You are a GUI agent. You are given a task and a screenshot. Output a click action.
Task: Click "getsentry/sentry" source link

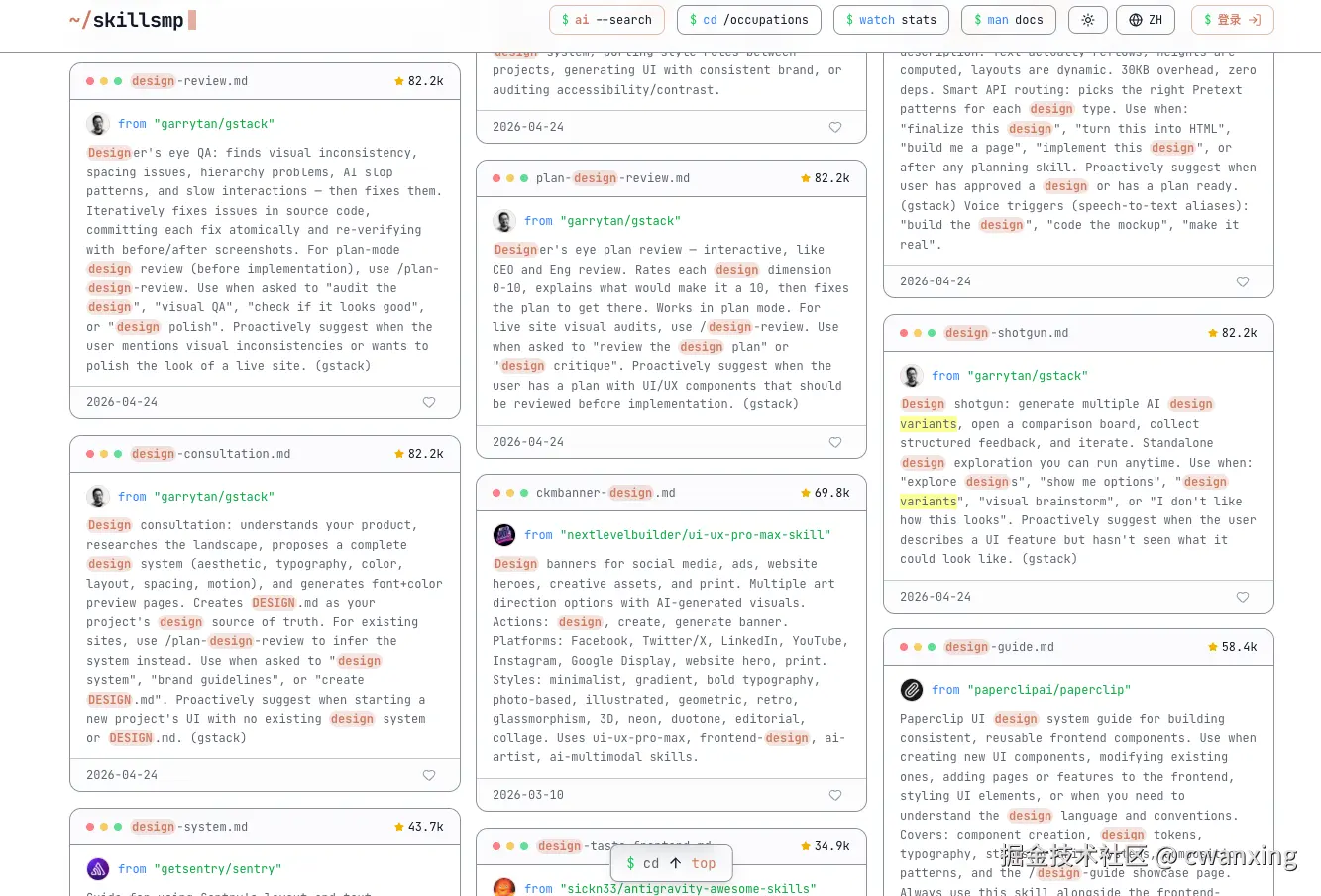point(218,869)
